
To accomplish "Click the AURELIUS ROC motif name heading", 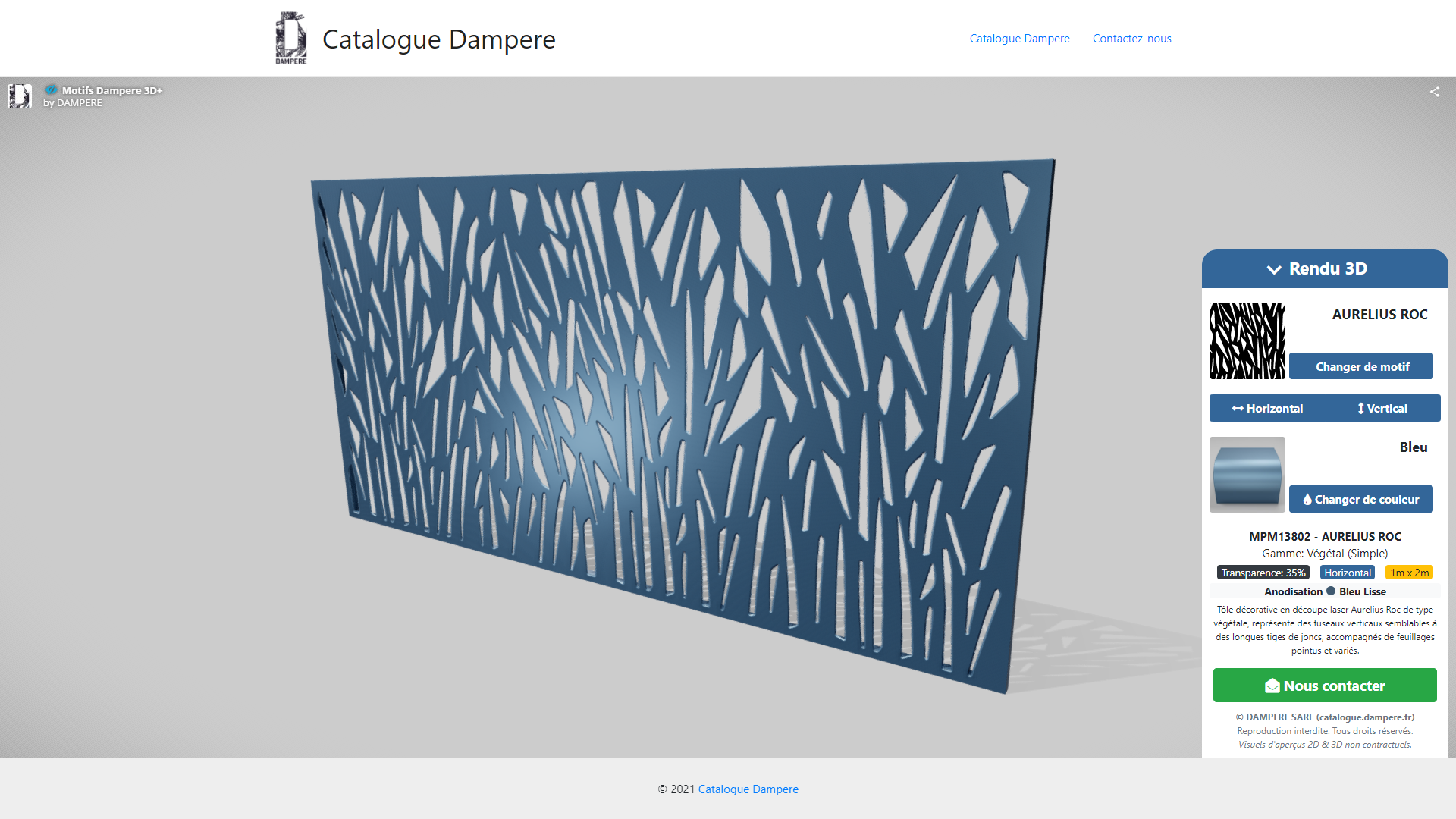I will point(1379,314).
